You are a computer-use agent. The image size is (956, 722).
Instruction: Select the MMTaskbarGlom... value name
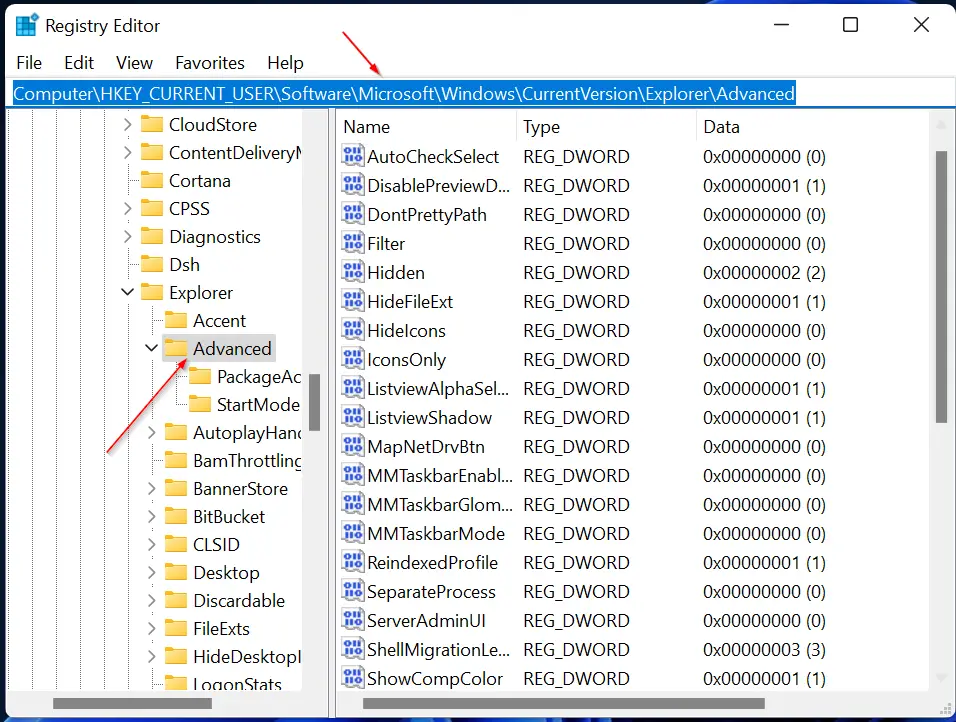click(x=440, y=504)
